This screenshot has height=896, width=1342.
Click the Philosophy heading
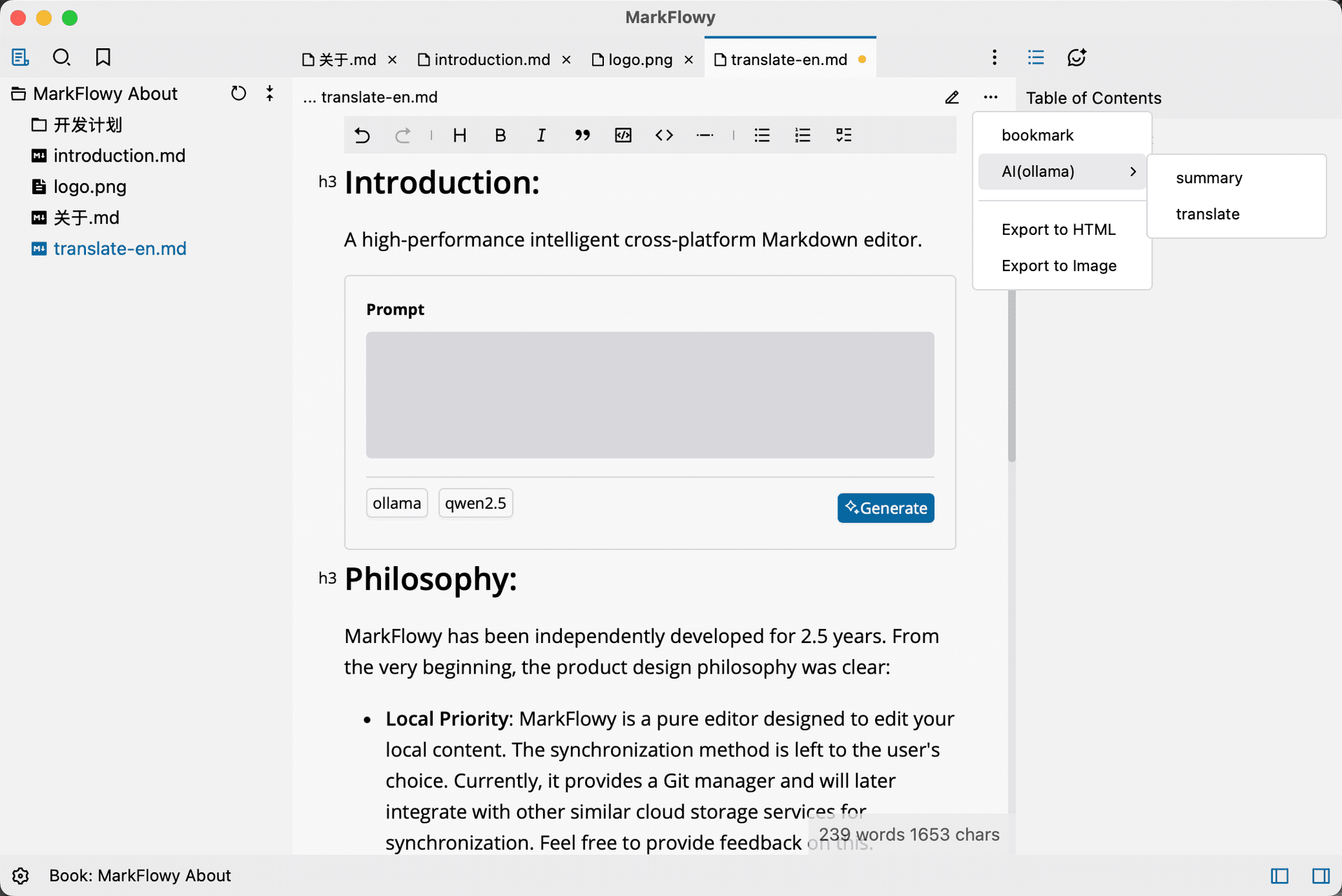tap(431, 579)
